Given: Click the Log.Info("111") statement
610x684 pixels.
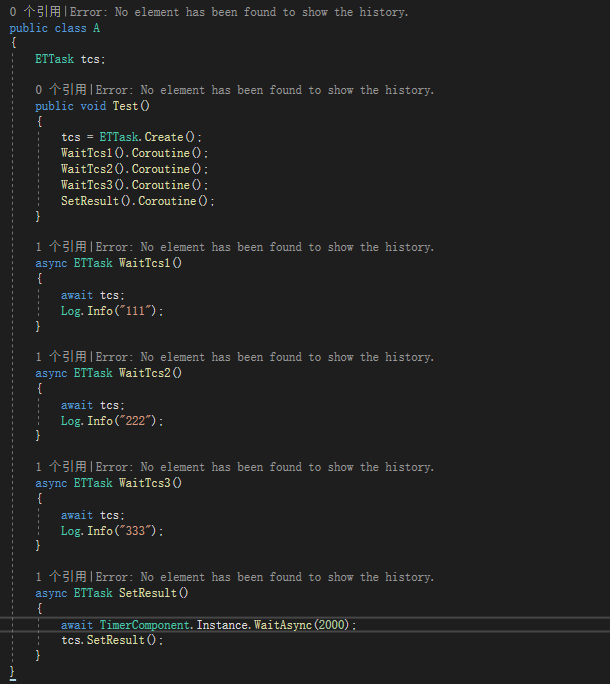Looking at the screenshot, I should click(x=112, y=311).
